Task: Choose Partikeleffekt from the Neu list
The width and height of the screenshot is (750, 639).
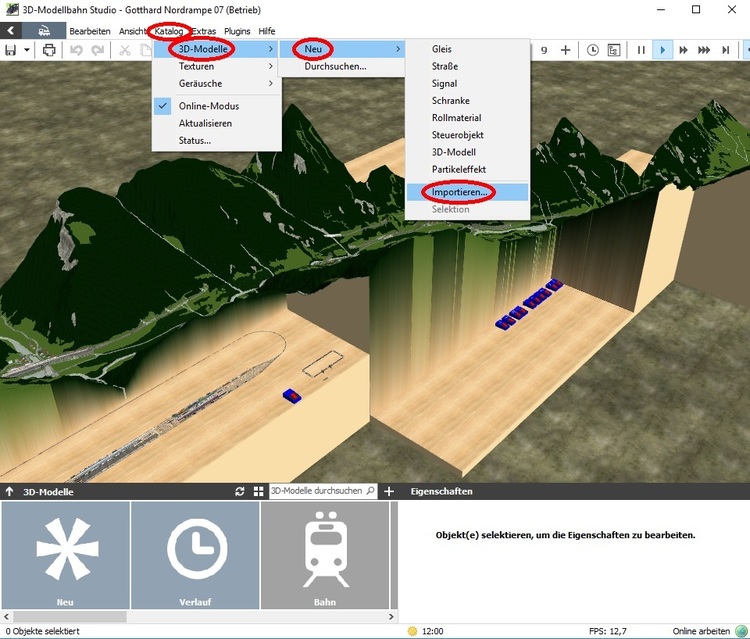Action: (467, 169)
